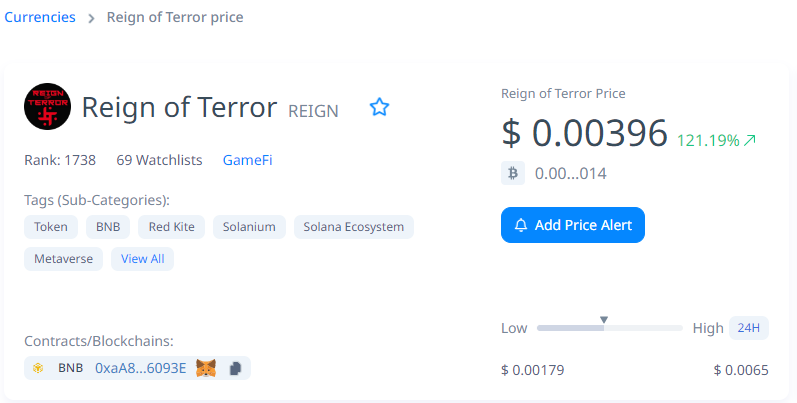Image resolution: width=797 pixels, height=403 pixels.
Task: Click the breadcrumb chevron separator
Action: [91, 18]
